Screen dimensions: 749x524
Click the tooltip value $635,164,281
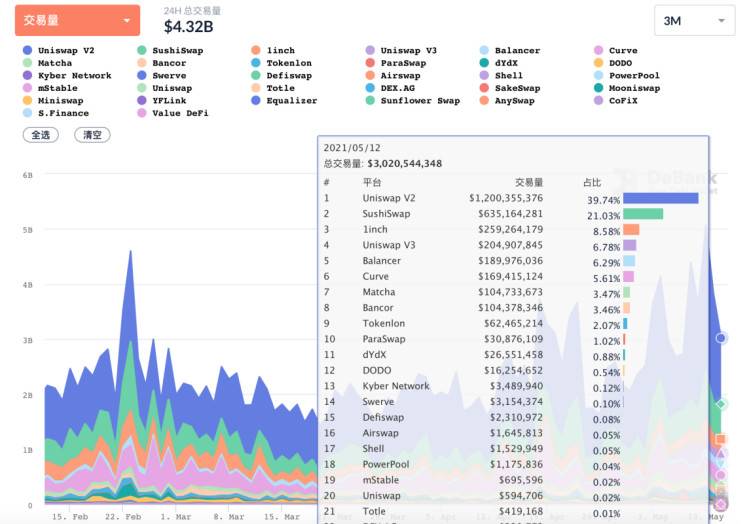point(510,214)
